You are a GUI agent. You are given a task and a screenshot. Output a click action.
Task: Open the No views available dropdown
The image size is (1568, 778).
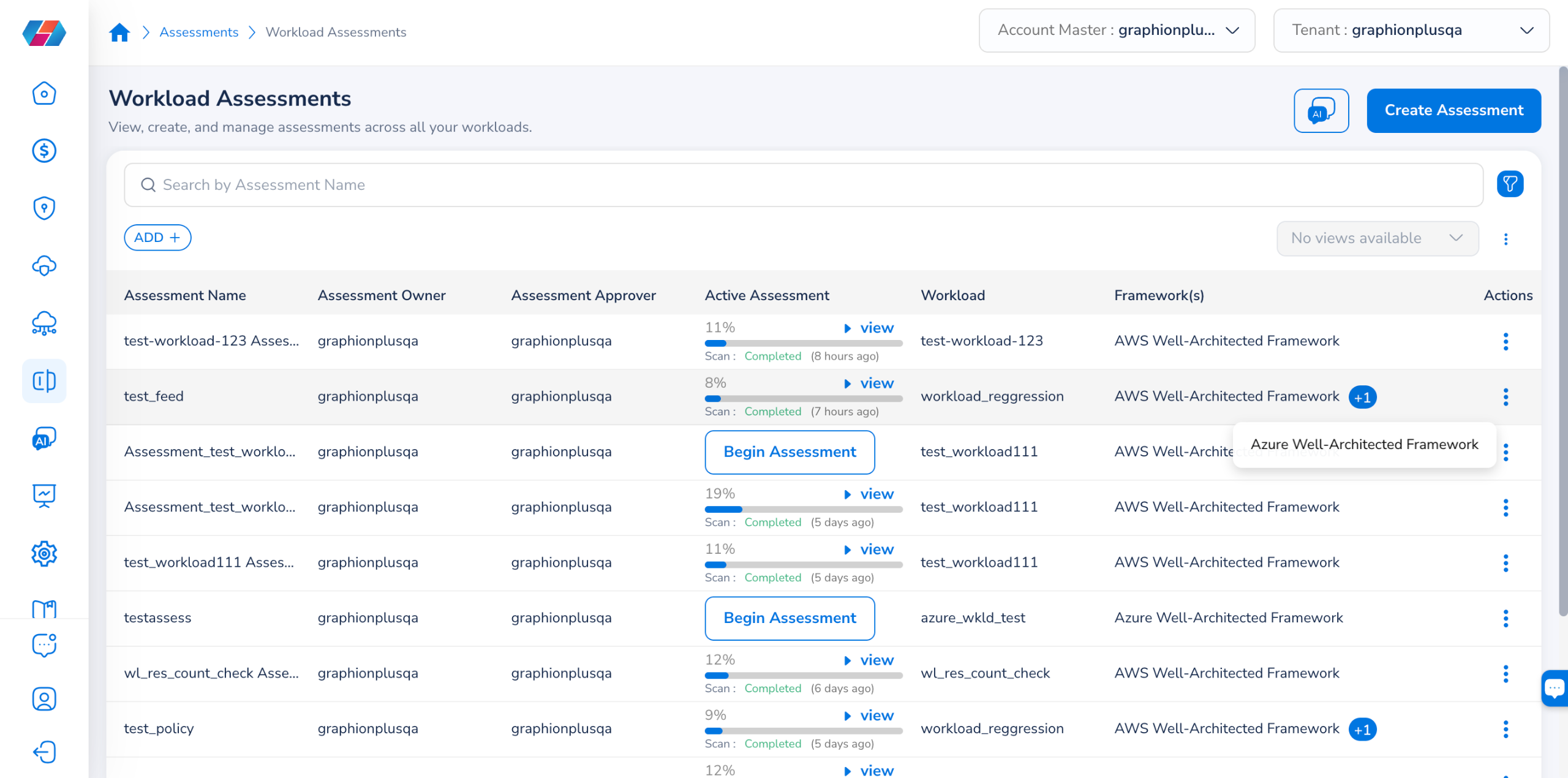(x=1377, y=238)
